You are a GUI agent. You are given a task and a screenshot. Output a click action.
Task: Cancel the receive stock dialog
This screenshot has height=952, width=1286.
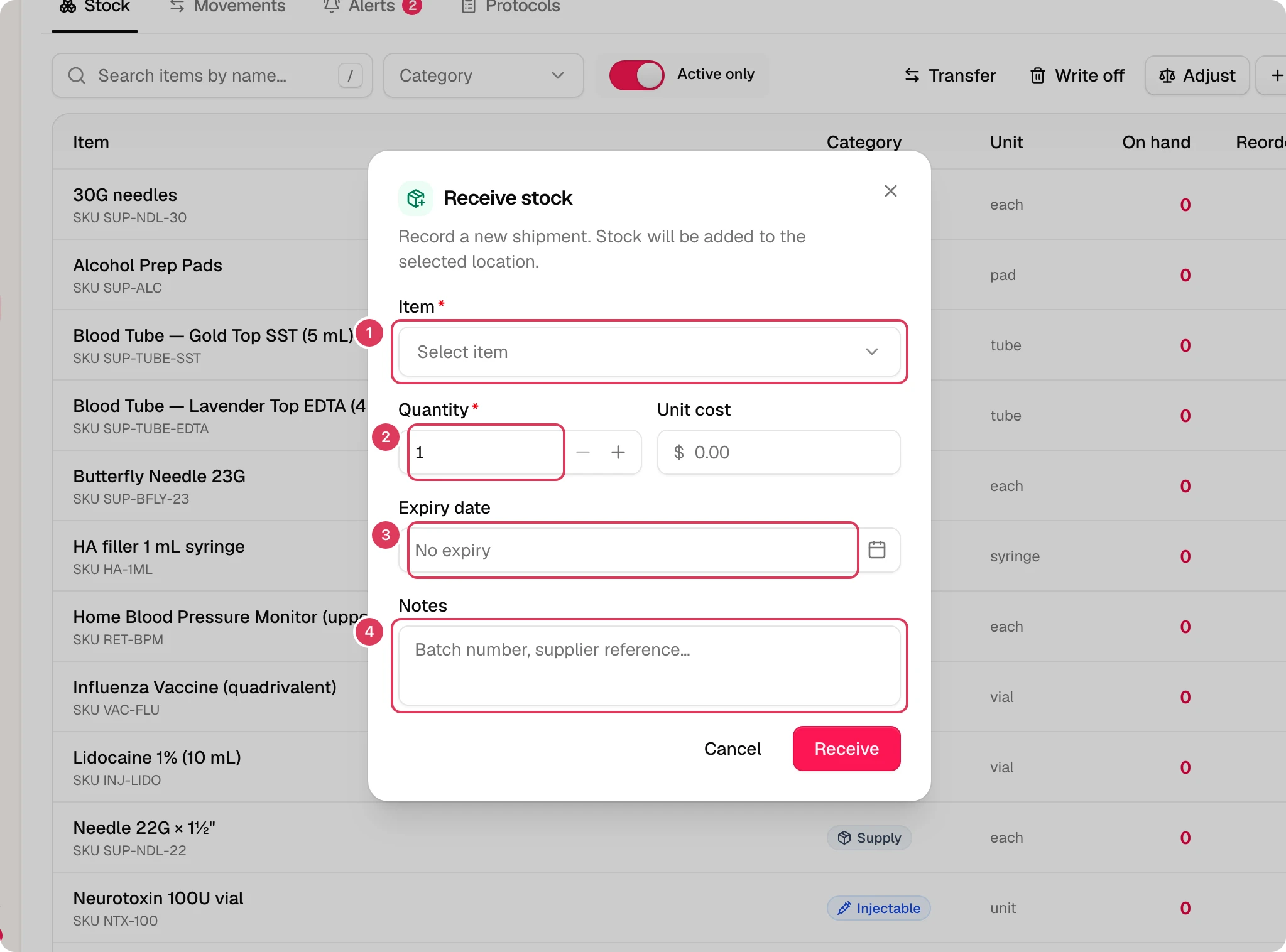point(733,749)
